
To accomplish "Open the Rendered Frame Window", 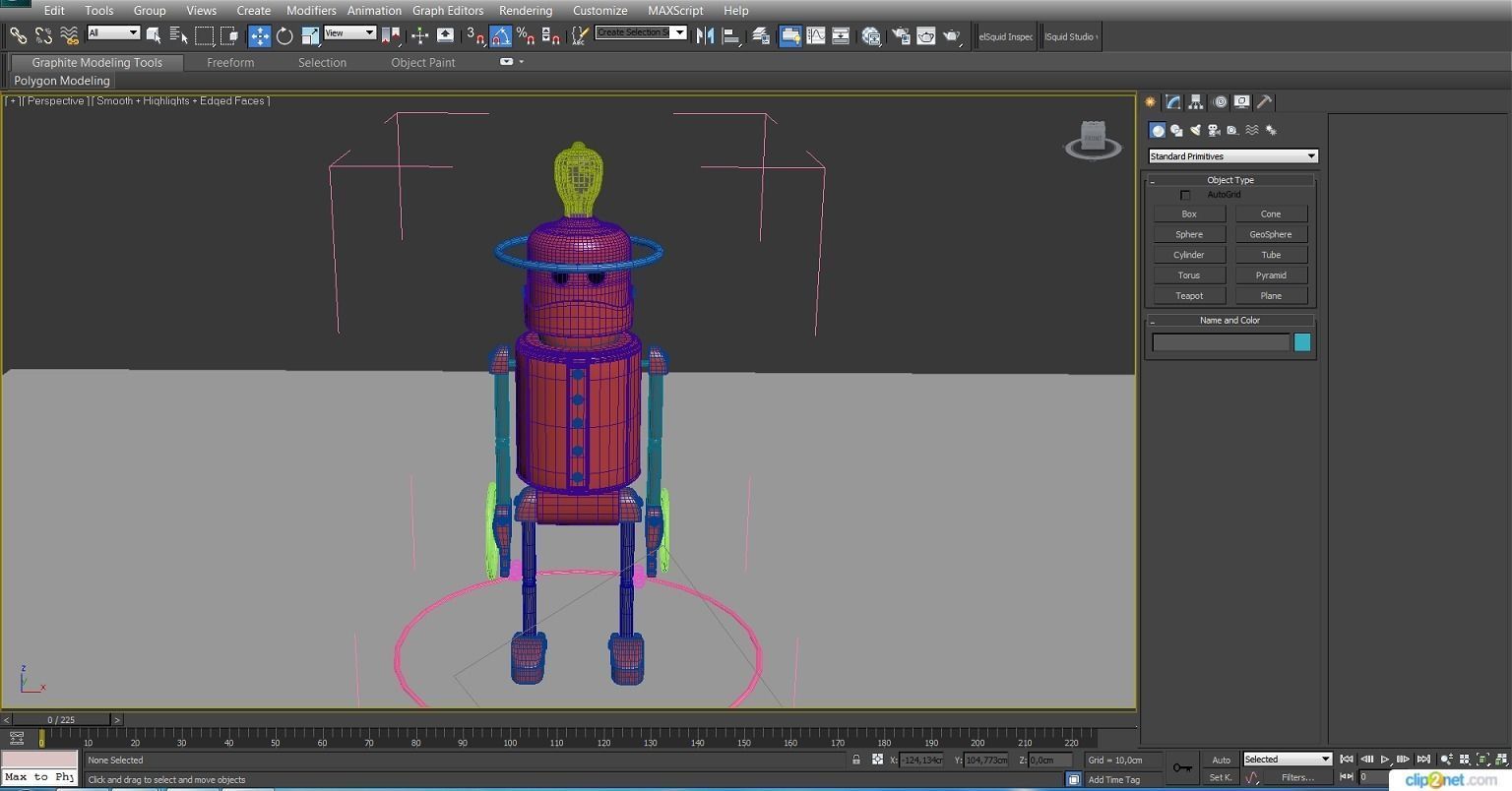I will click(926, 35).
